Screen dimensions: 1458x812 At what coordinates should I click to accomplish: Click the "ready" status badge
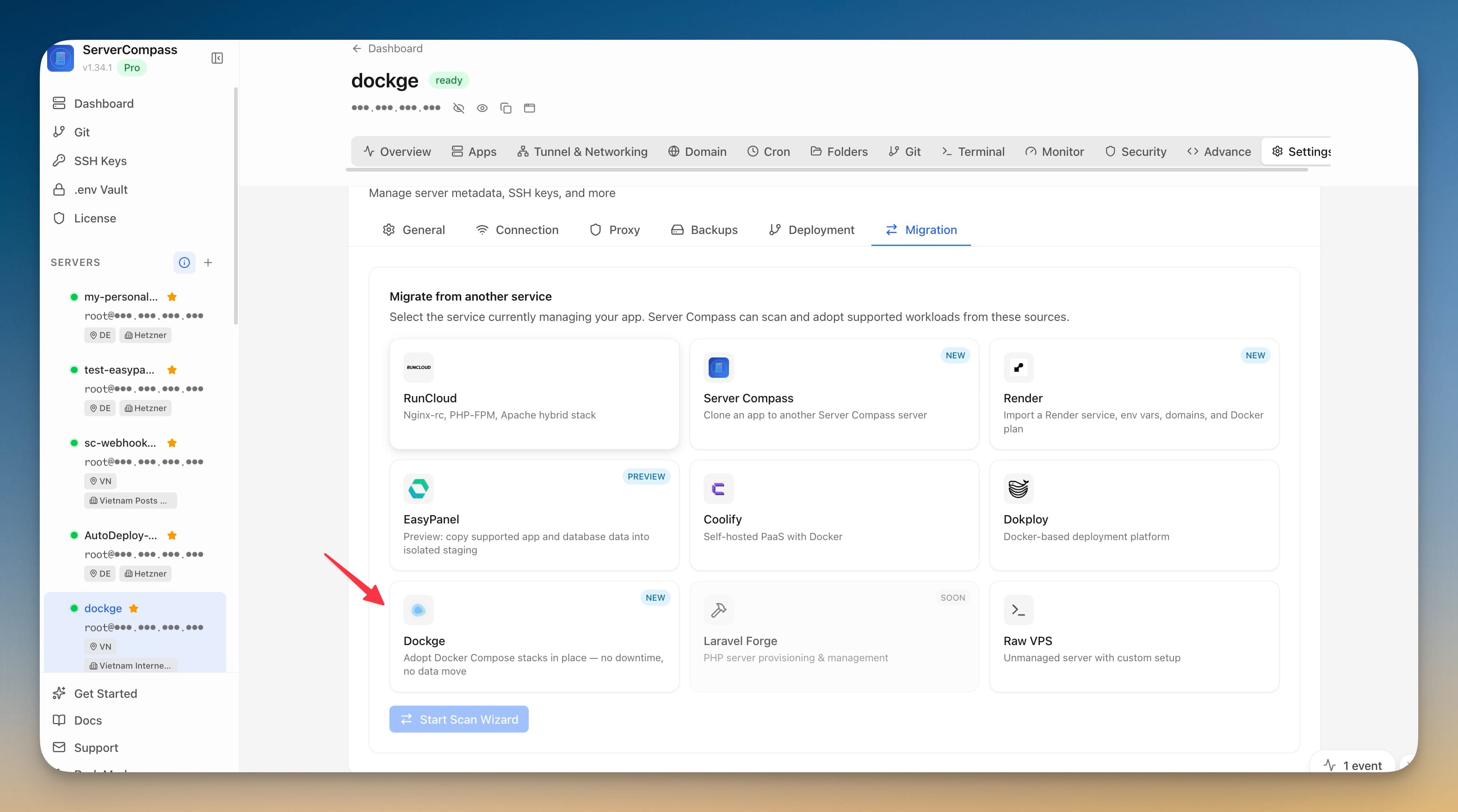pyautogui.click(x=449, y=80)
